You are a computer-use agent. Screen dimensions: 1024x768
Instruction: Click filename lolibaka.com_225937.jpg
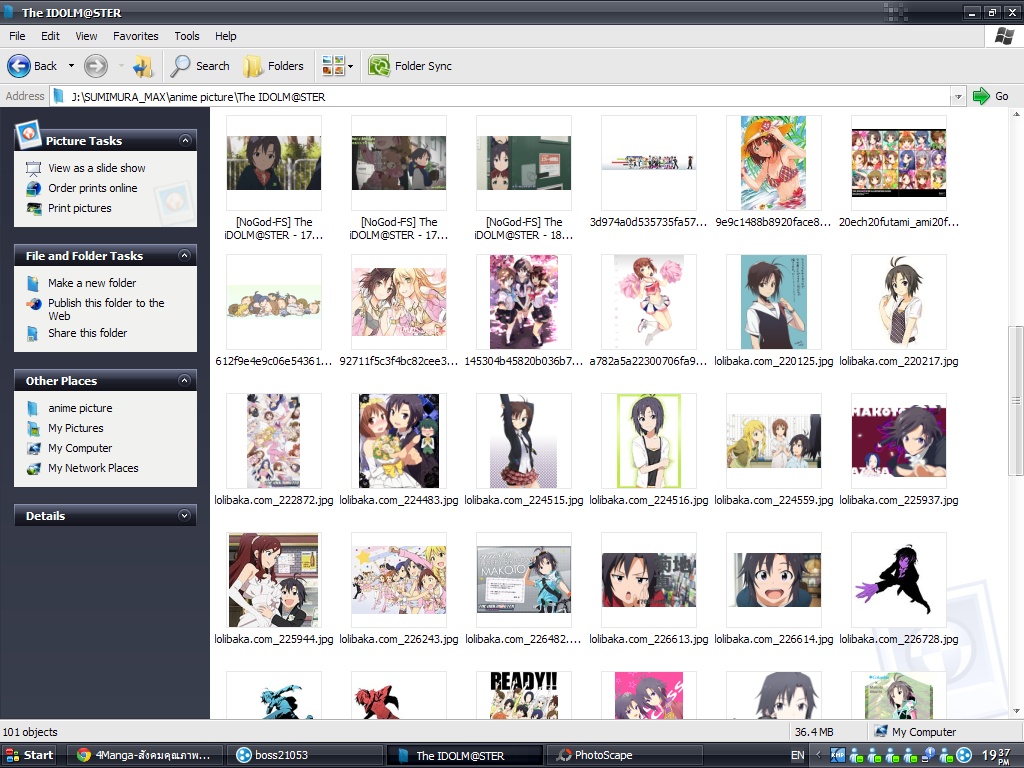coord(899,500)
